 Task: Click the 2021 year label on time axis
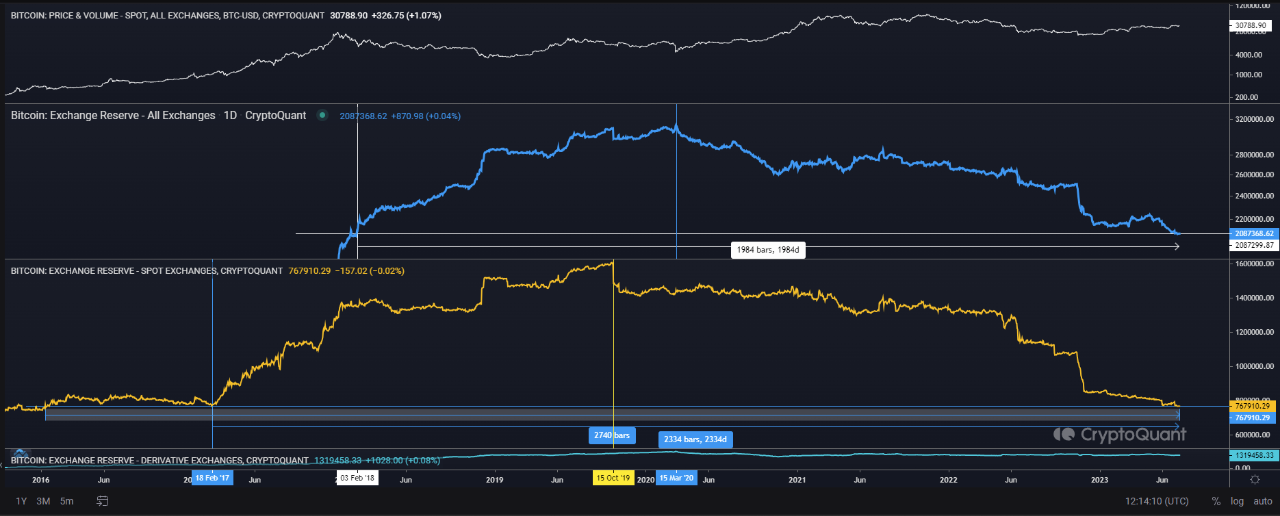tap(797, 480)
